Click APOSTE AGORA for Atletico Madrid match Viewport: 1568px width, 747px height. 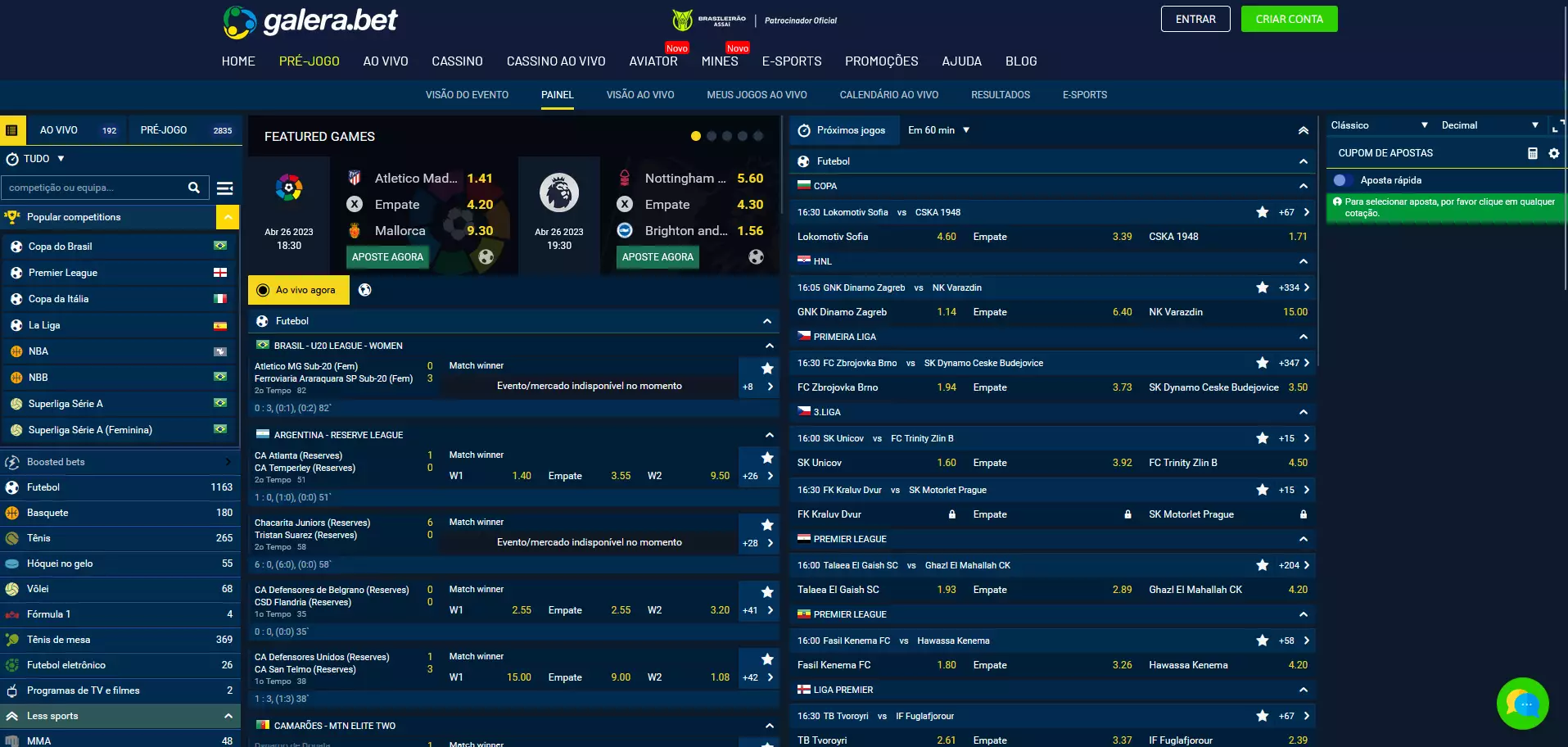(x=387, y=257)
